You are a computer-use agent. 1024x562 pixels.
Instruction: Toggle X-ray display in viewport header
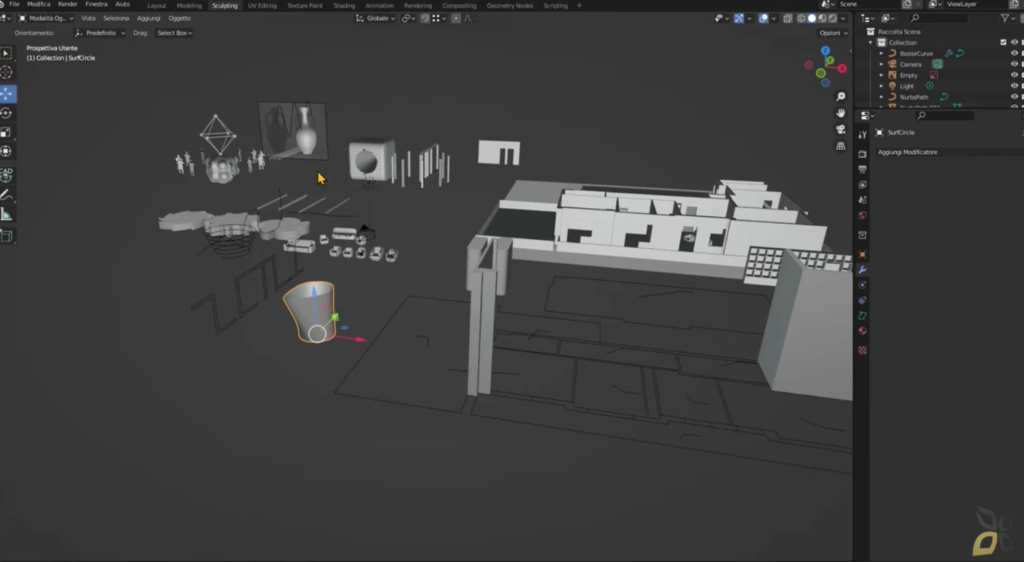788,18
